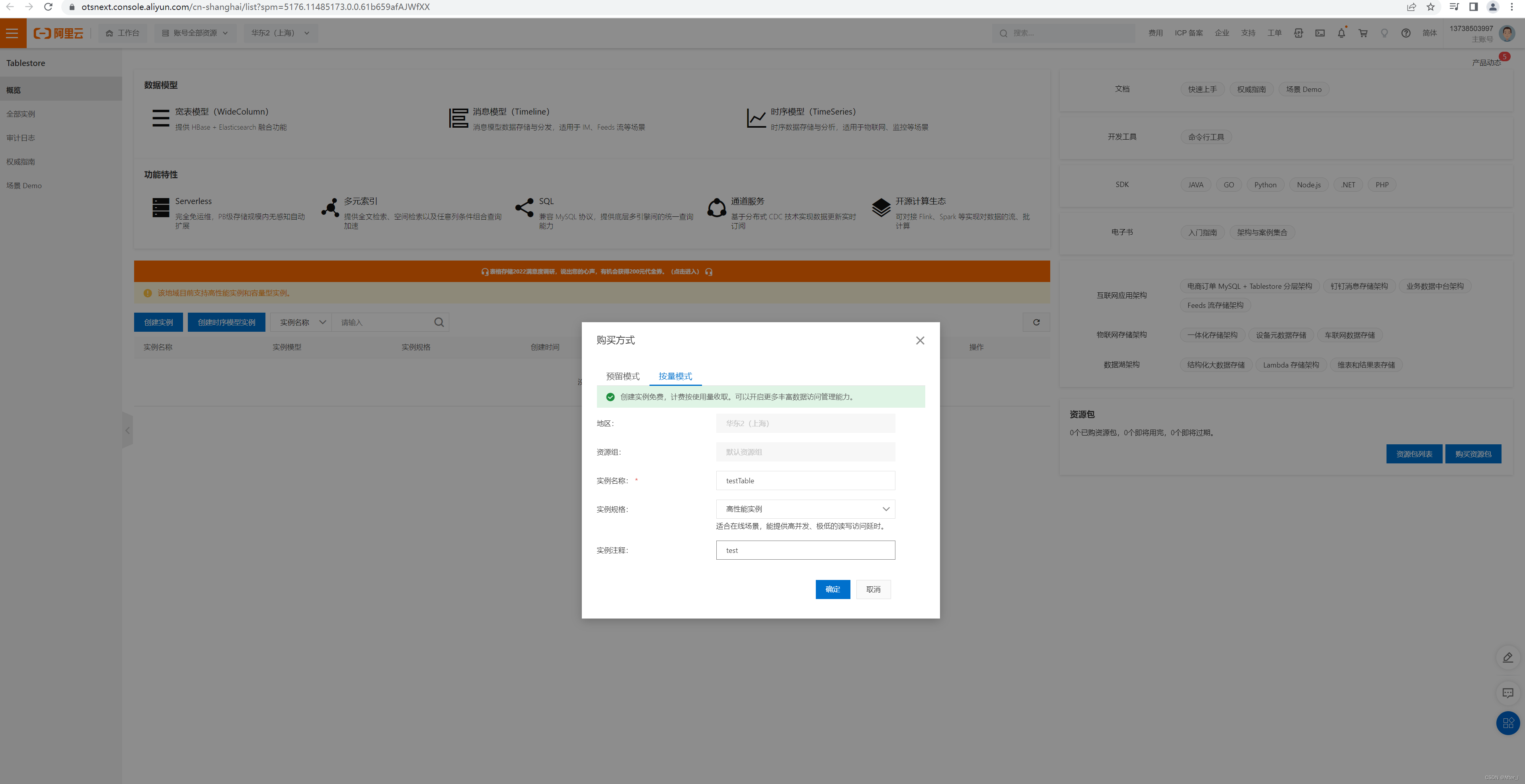
Task: Refresh the instance list
Action: pos(1036,323)
